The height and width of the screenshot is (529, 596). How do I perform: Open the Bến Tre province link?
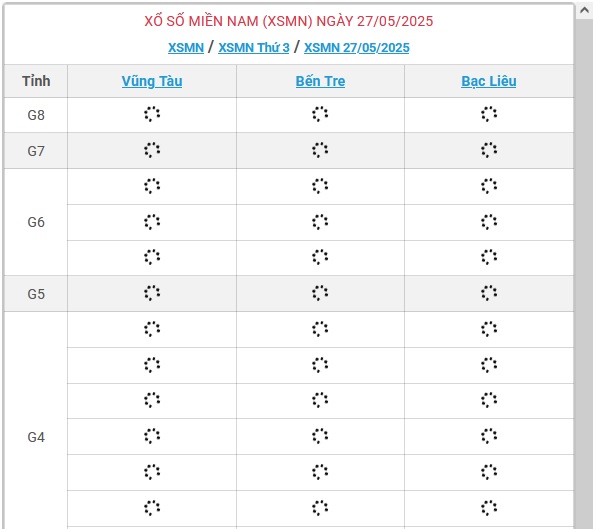pos(320,81)
